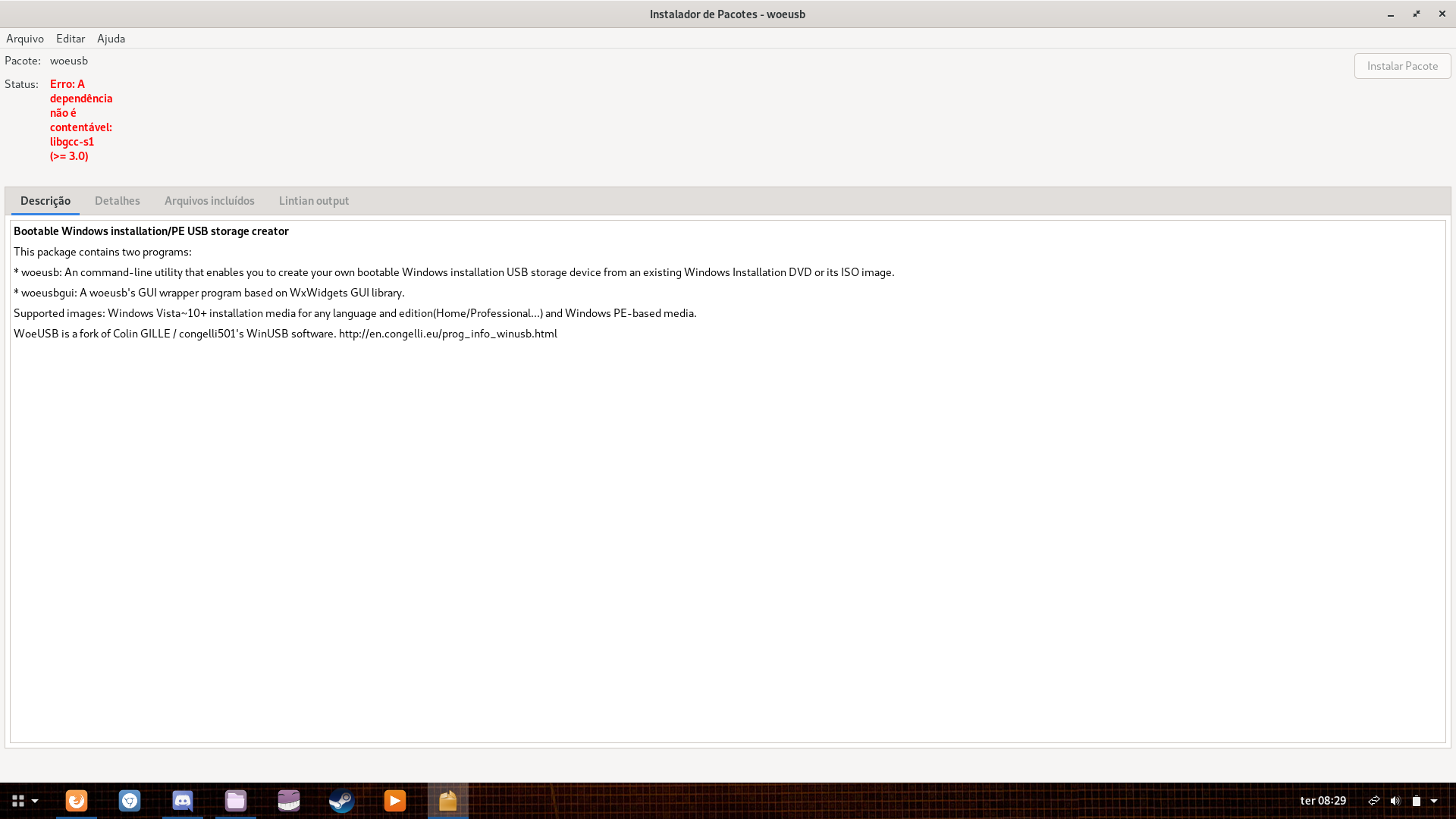Viewport: 1456px width, 819px height.
Task: Click the line 'This package contains two programs:'
Action: (x=102, y=252)
